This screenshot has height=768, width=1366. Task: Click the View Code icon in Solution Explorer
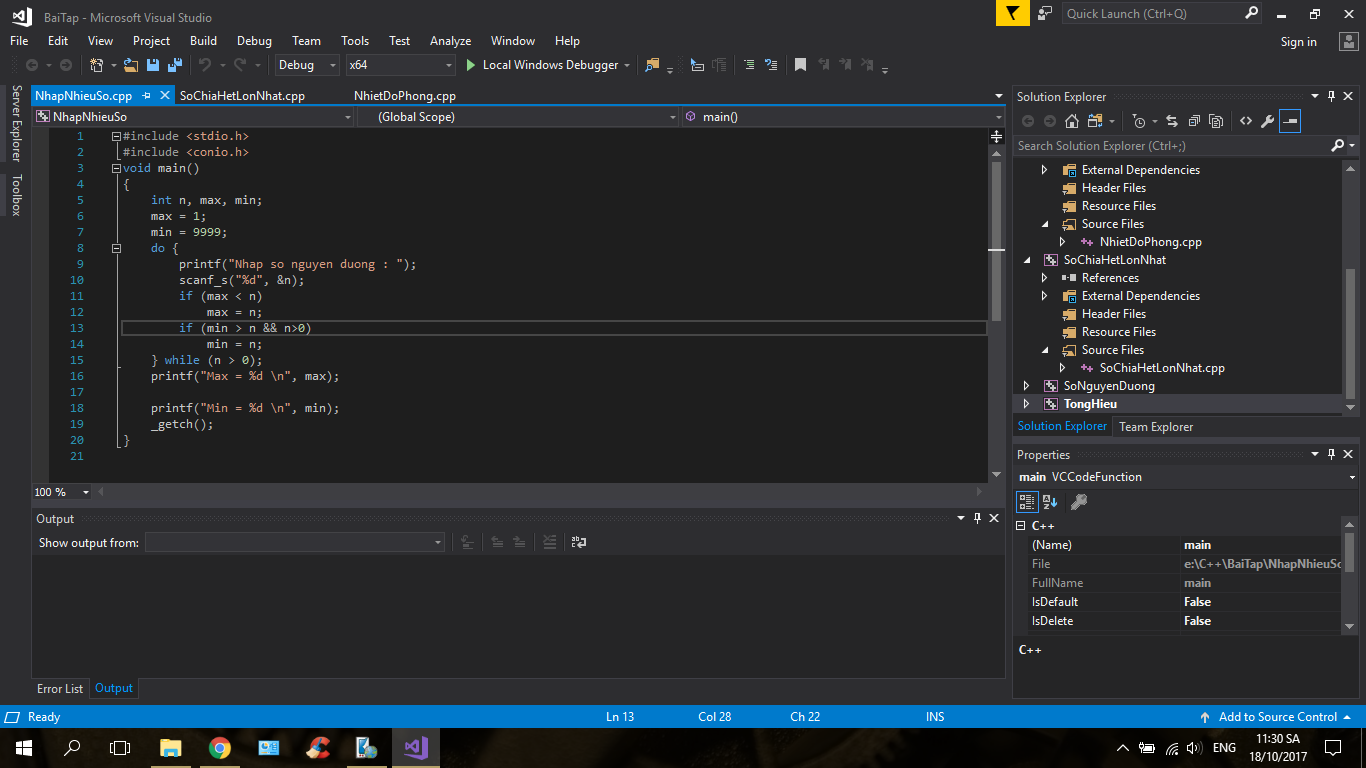click(1245, 121)
